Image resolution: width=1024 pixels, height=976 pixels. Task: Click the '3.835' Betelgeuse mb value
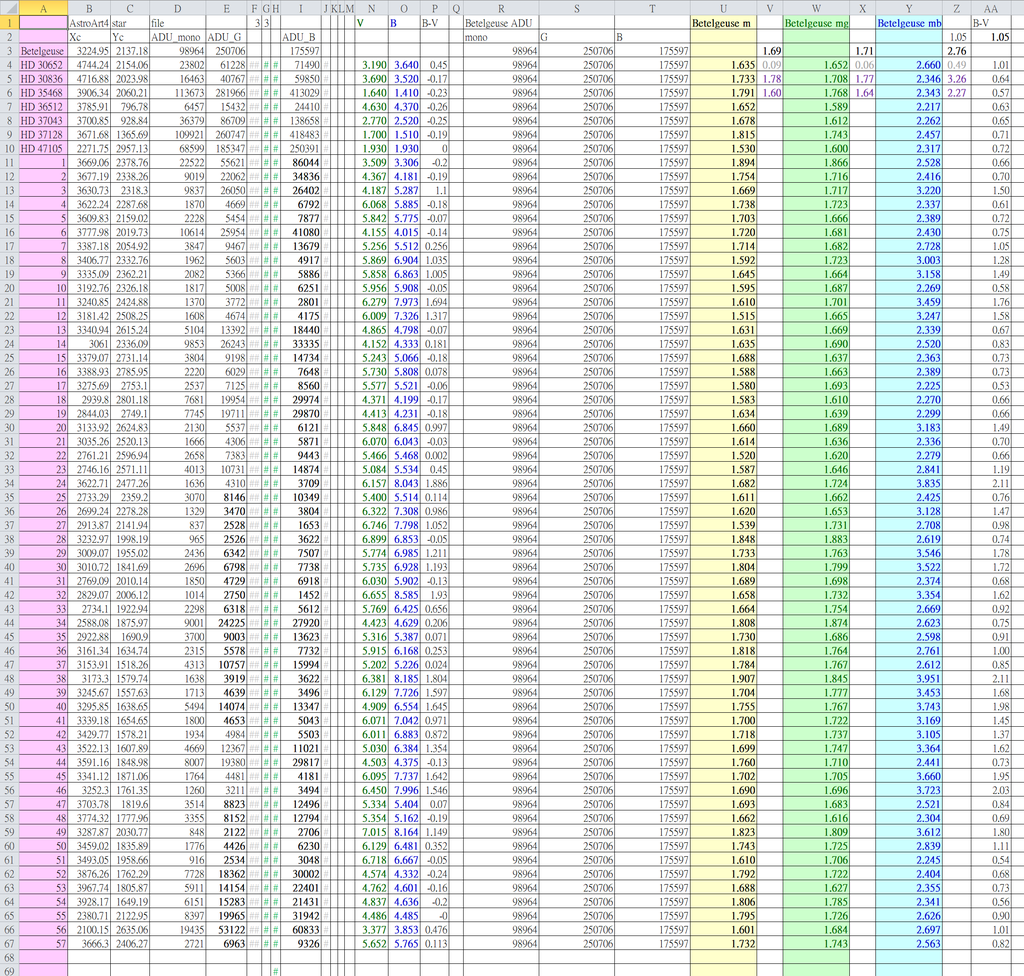908,483
